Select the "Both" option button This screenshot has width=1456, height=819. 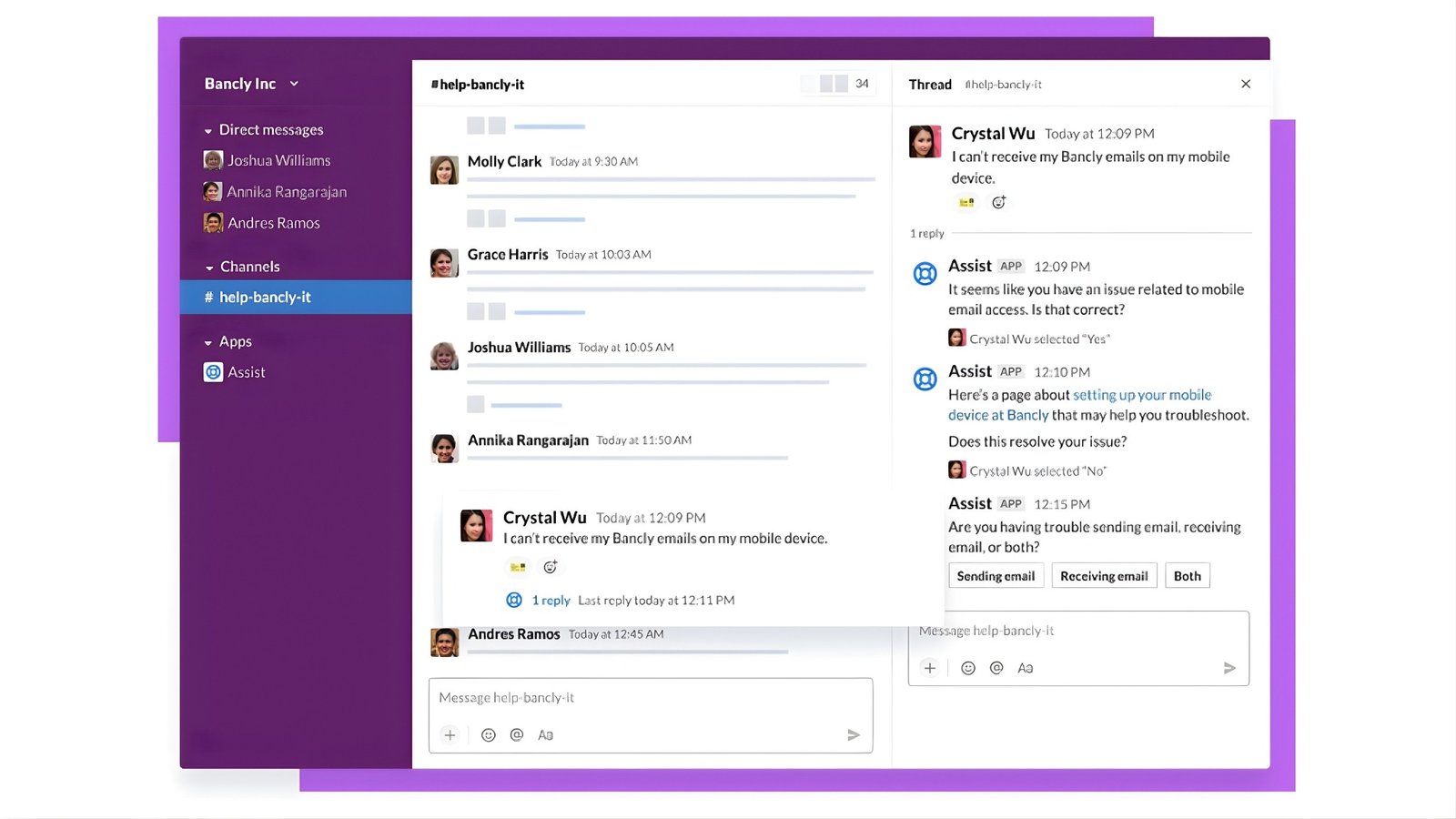1187,576
